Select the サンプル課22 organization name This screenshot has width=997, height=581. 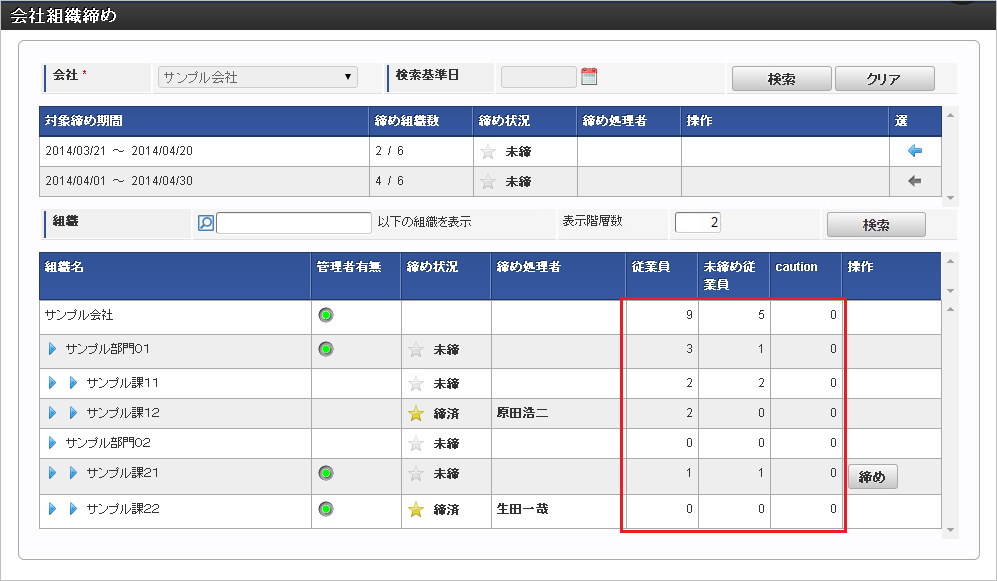(x=123, y=509)
